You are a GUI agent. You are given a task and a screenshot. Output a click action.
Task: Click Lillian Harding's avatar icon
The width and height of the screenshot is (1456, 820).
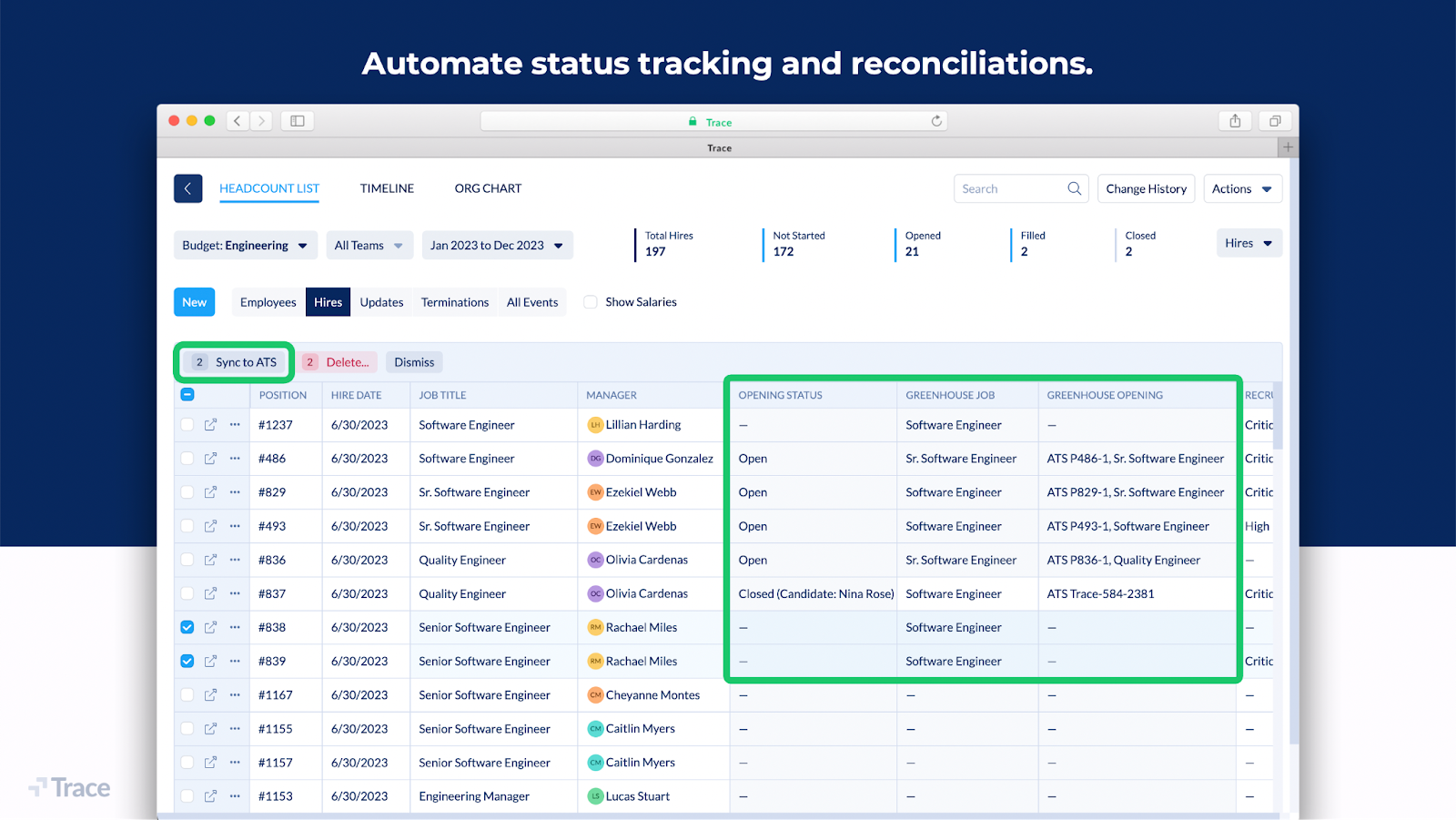(x=595, y=425)
